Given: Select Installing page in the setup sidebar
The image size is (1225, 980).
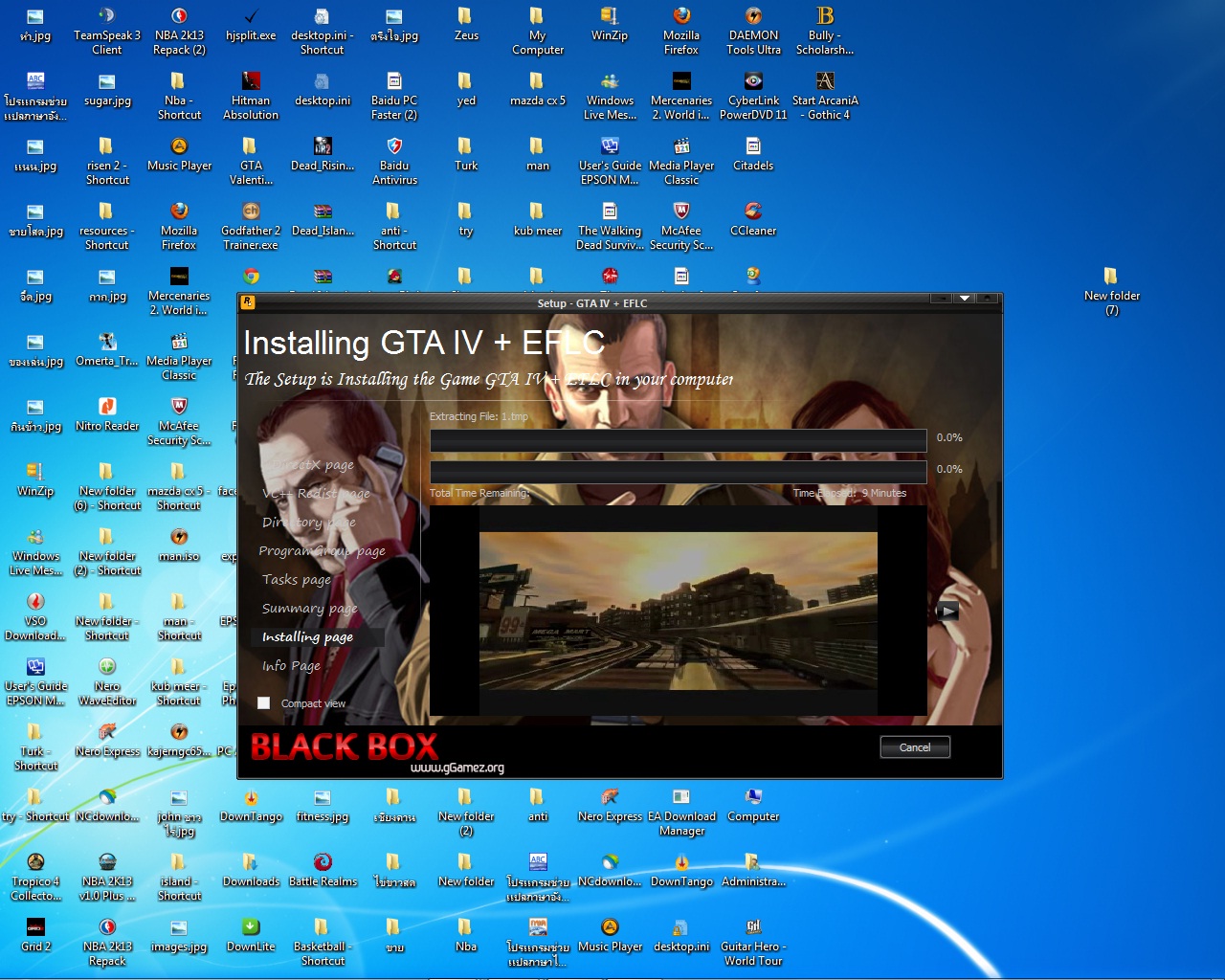Looking at the screenshot, I should click(308, 637).
